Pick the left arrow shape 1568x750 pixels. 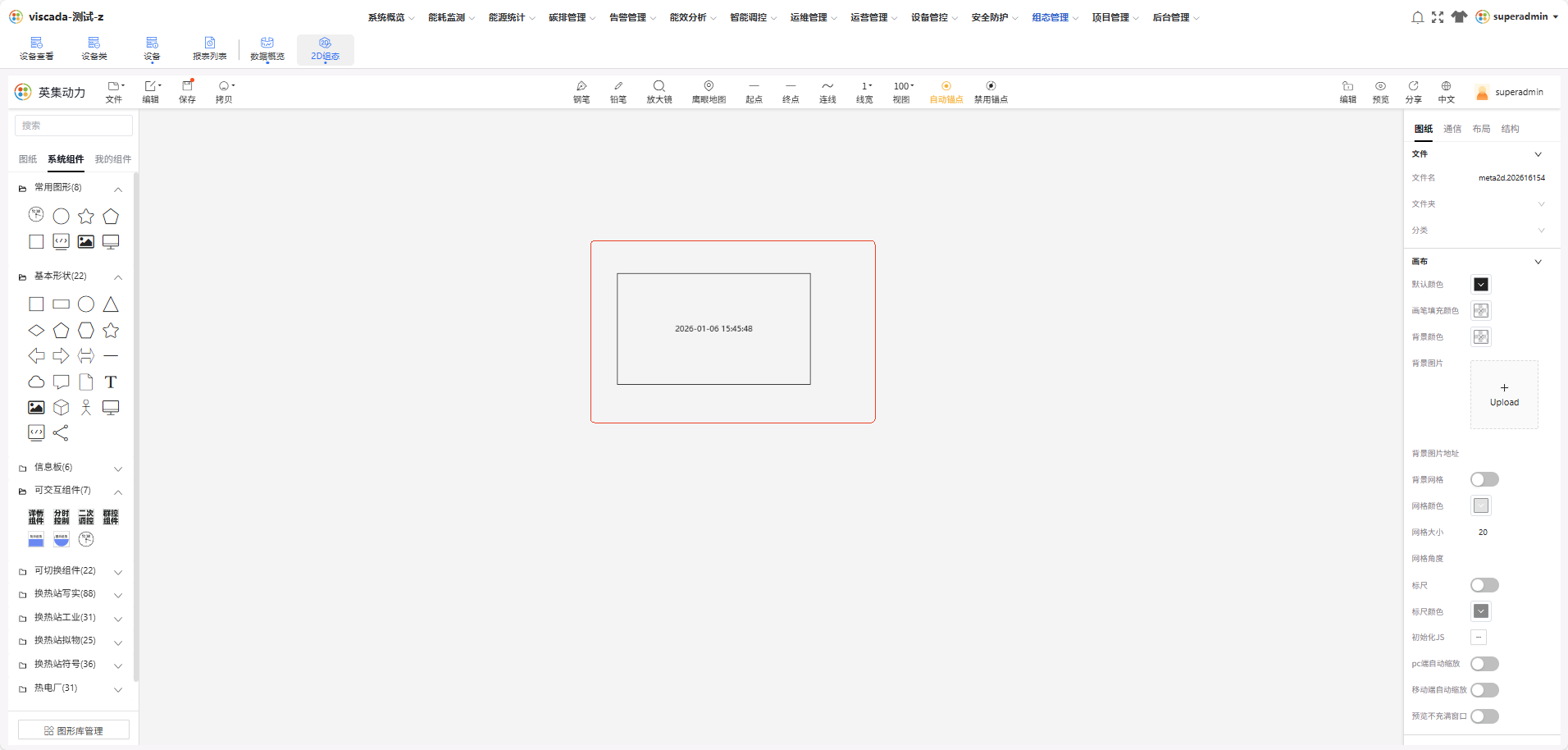coord(36,356)
